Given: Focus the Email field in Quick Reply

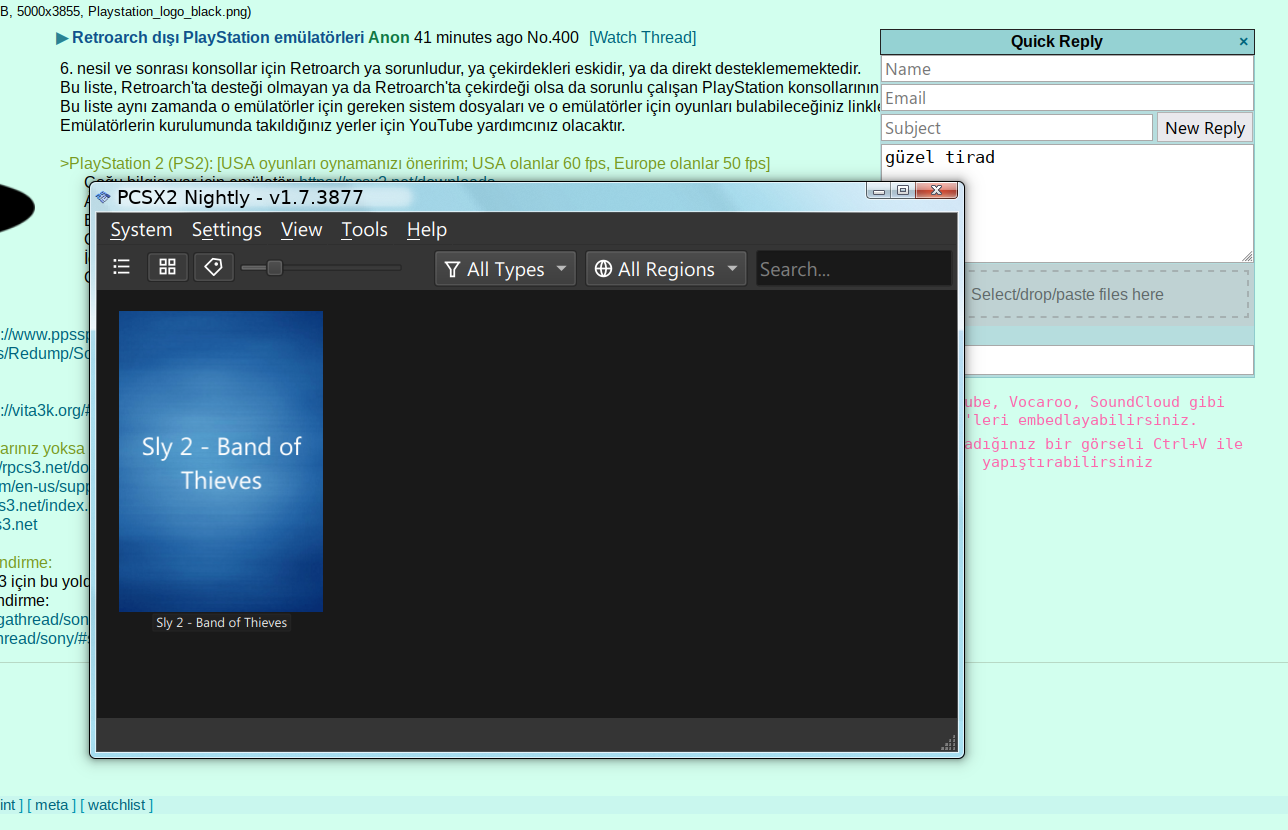Looking at the screenshot, I should [x=1067, y=98].
